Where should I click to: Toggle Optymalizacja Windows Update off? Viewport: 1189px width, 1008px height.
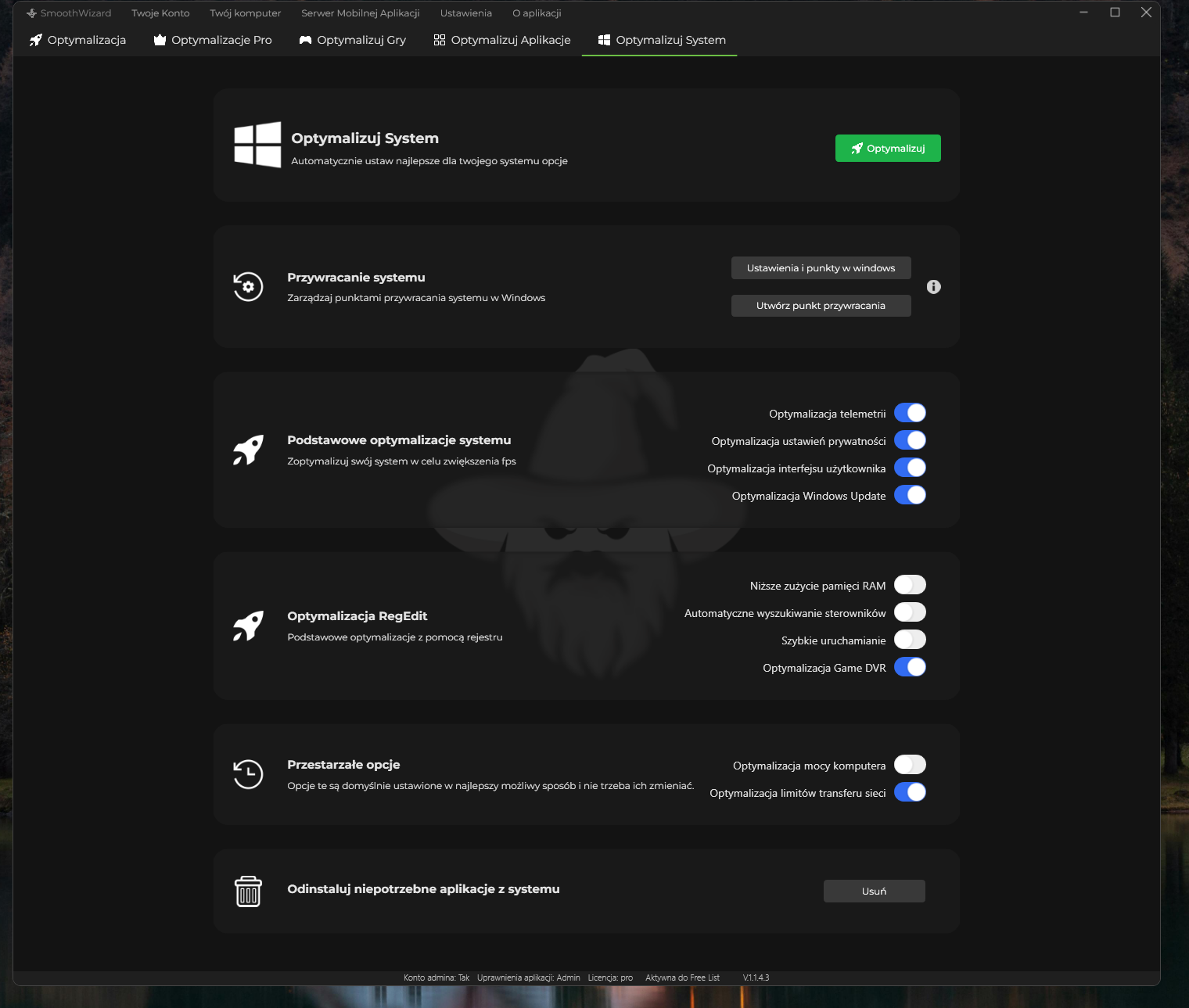[910, 495]
